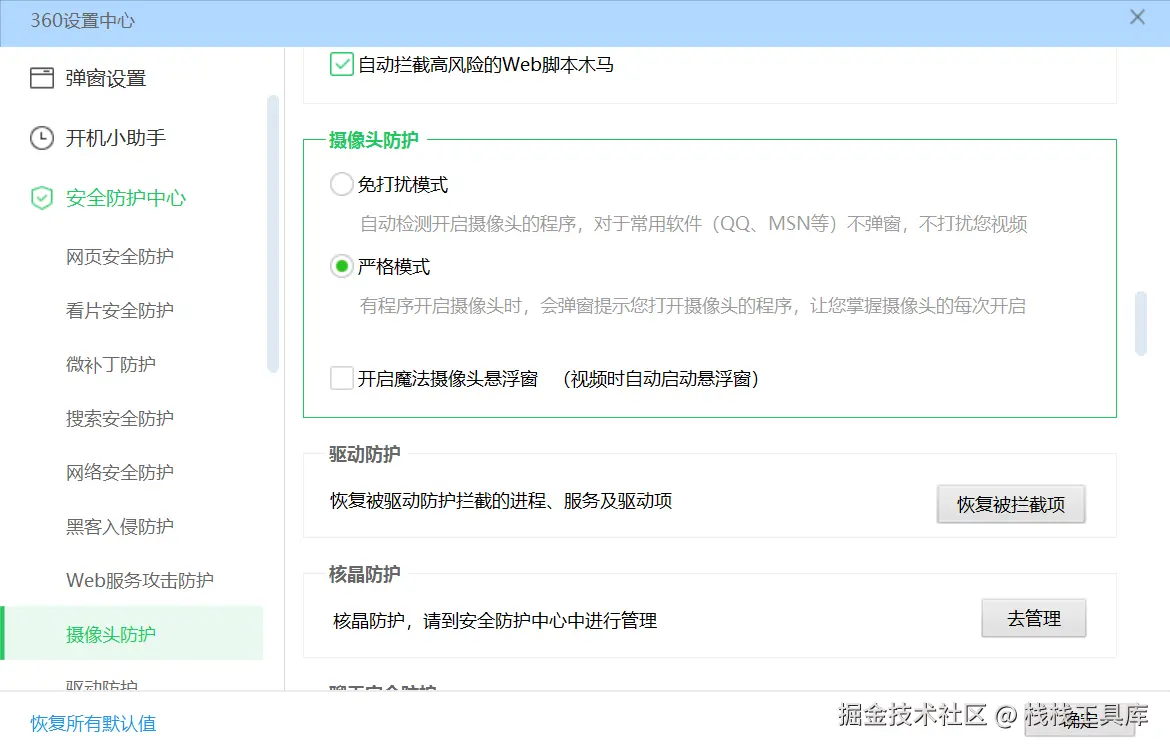1170x750 pixels.
Task: Open the 弹窗设置 section
Action: coord(106,78)
